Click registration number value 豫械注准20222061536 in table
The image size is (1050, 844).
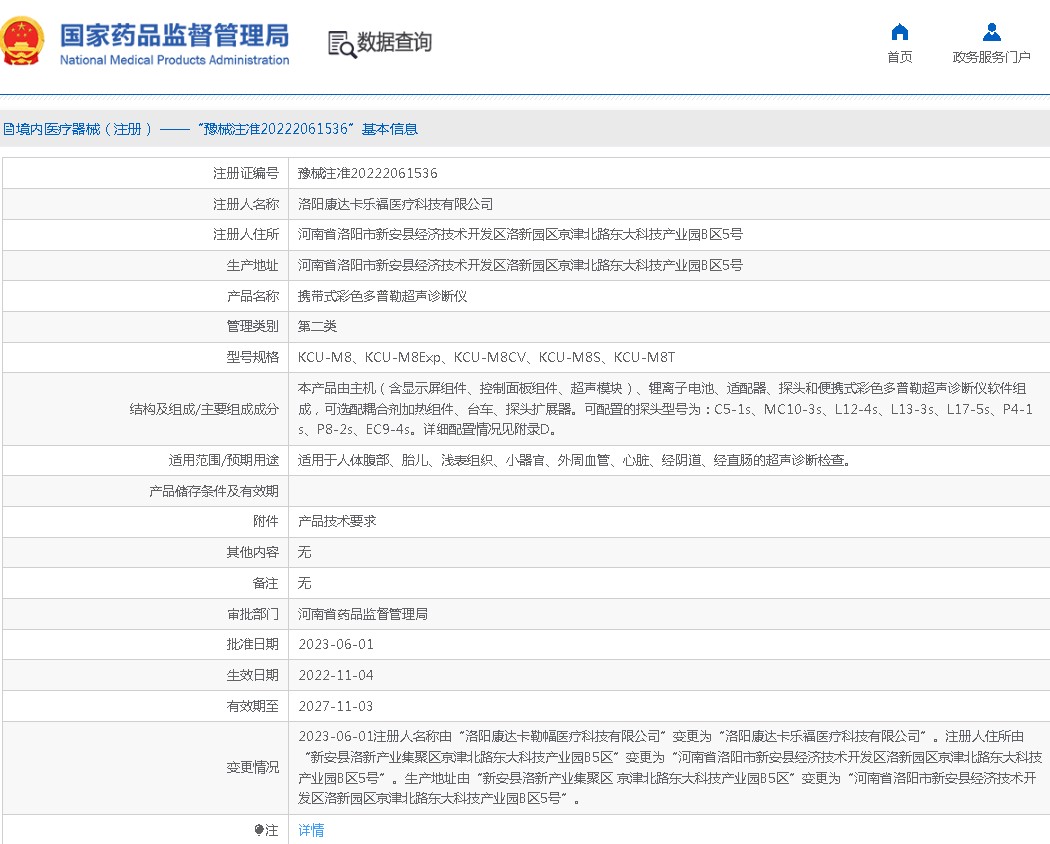pos(367,173)
